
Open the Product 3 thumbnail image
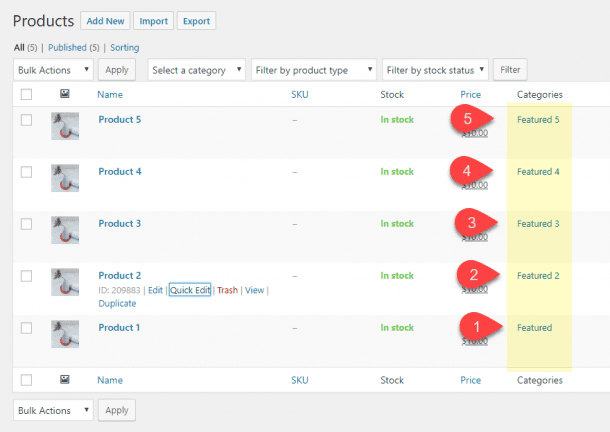(x=65, y=230)
